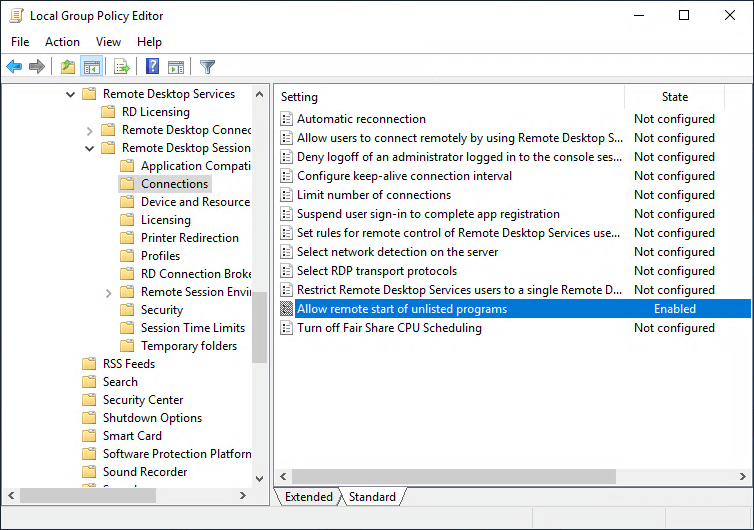
Task: Select the Security folder in tree
Action: [x=161, y=310]
